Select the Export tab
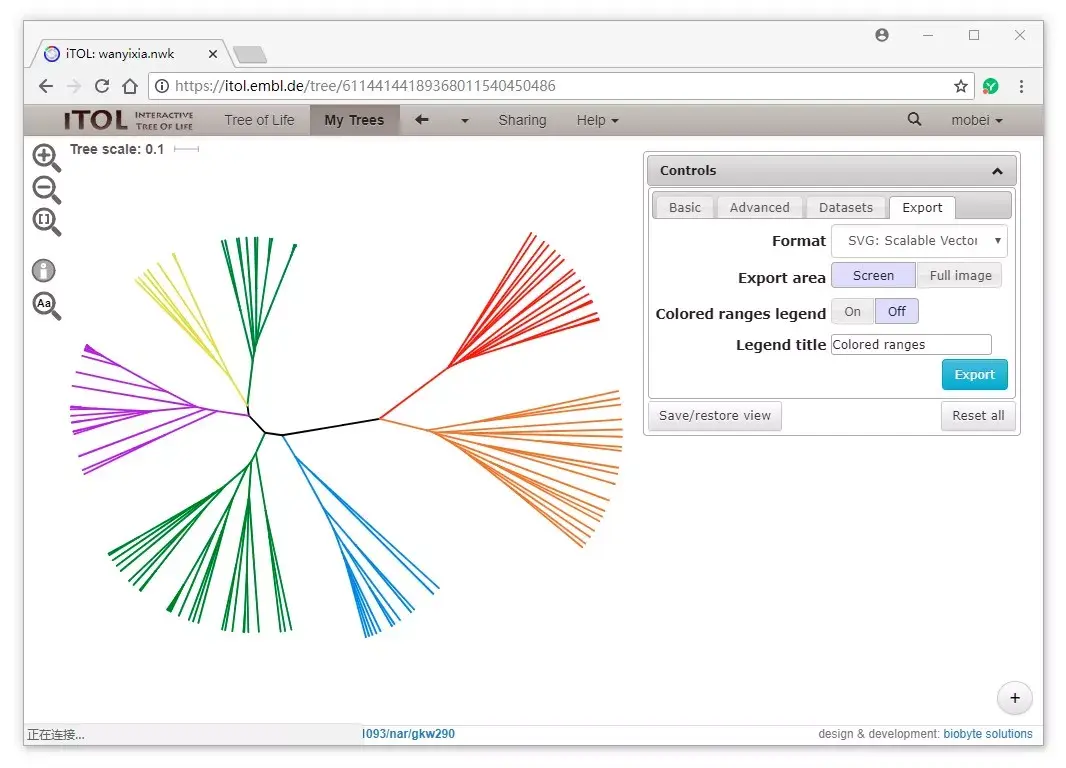 click(x=922, y=208)
